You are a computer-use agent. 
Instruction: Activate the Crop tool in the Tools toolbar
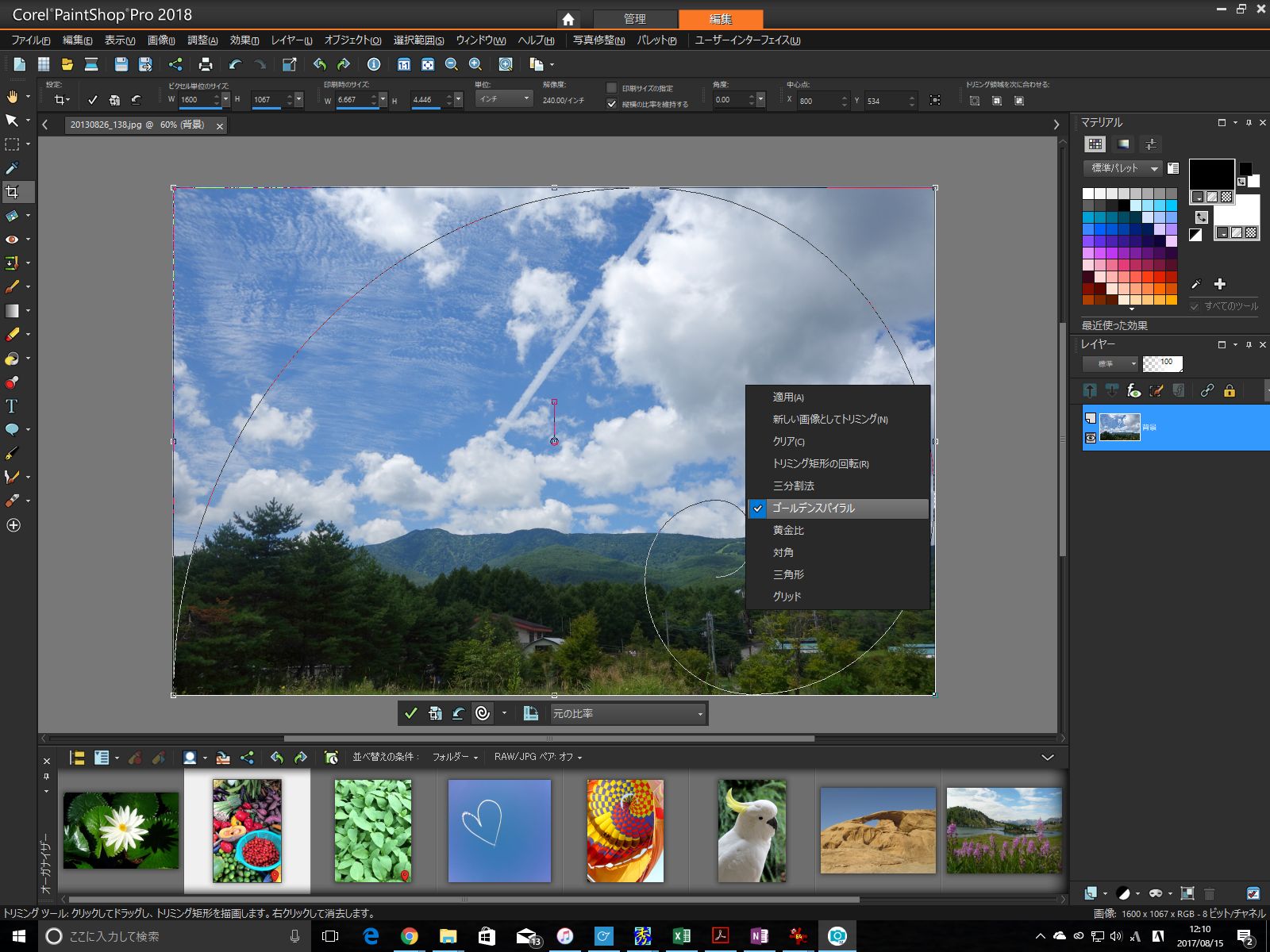point(13,192)
